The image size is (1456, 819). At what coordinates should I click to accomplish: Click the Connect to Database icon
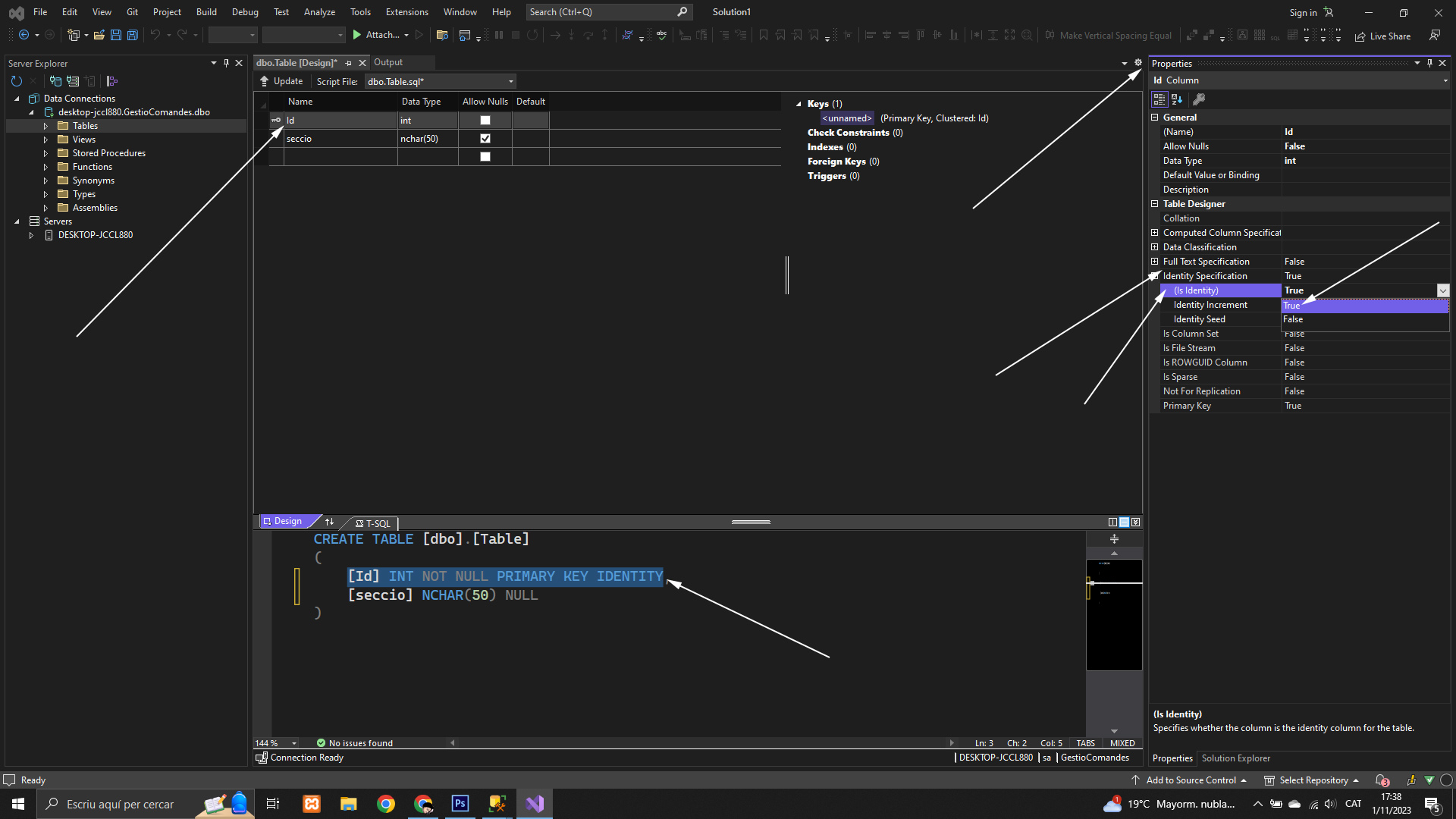pos(55,81)
